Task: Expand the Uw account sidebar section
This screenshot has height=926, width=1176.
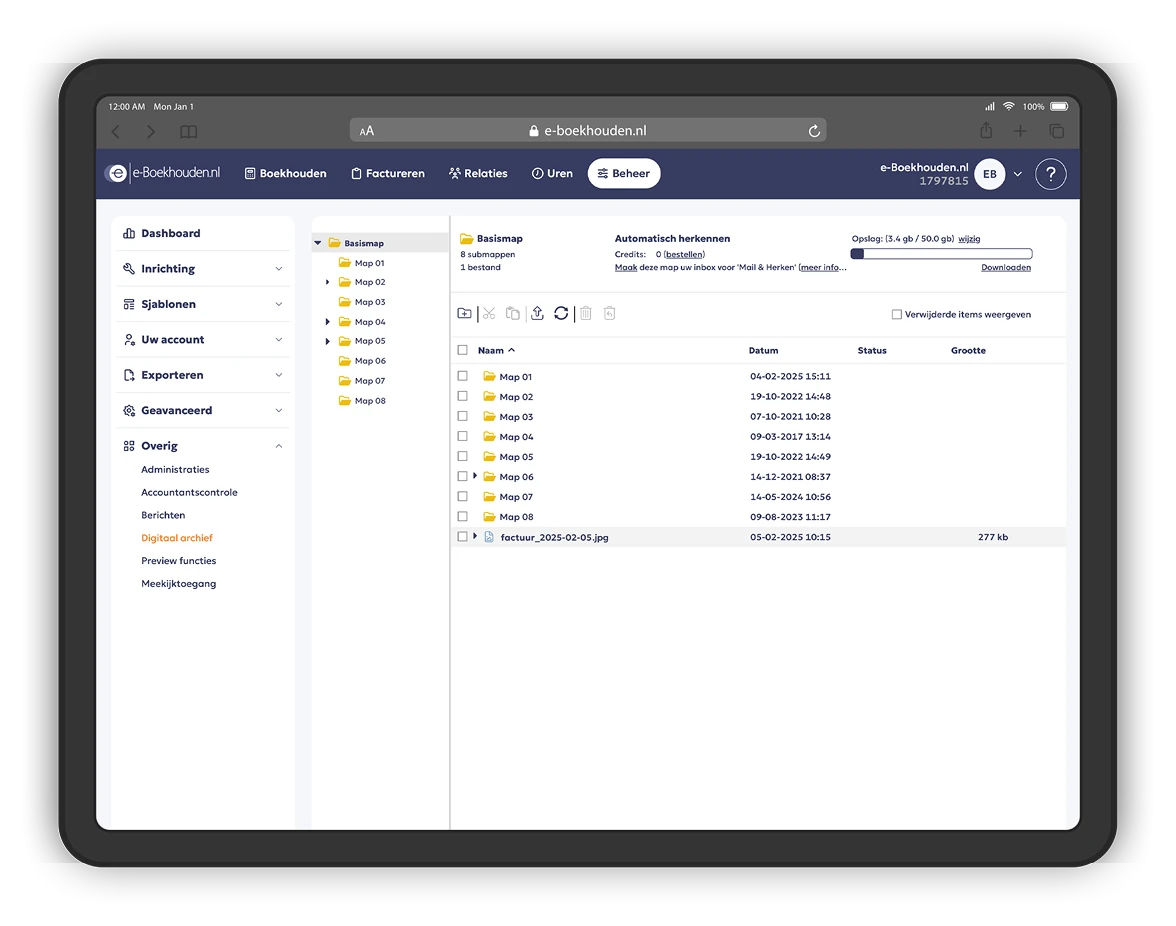Action: point(202,340)
